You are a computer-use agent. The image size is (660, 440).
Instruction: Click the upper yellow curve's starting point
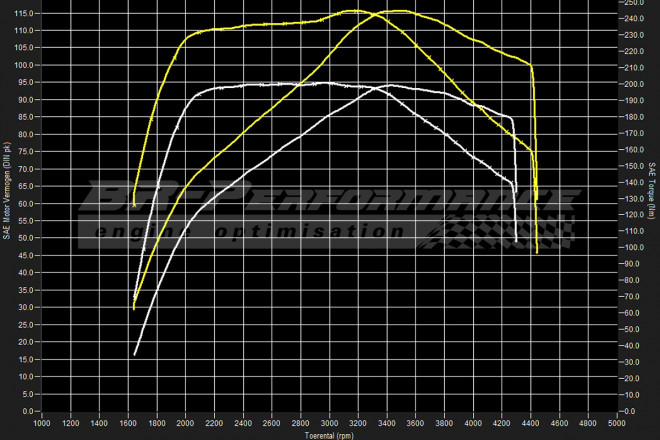[x=134, y=206]
